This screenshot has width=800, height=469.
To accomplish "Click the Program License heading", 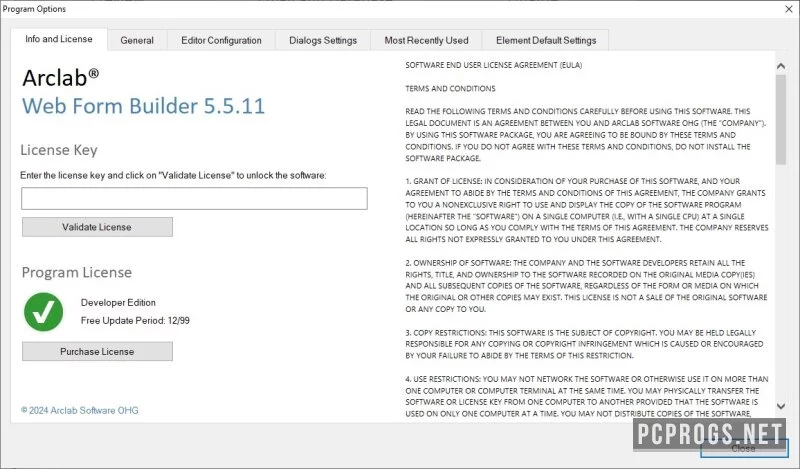I will click(x=77, y=273).
